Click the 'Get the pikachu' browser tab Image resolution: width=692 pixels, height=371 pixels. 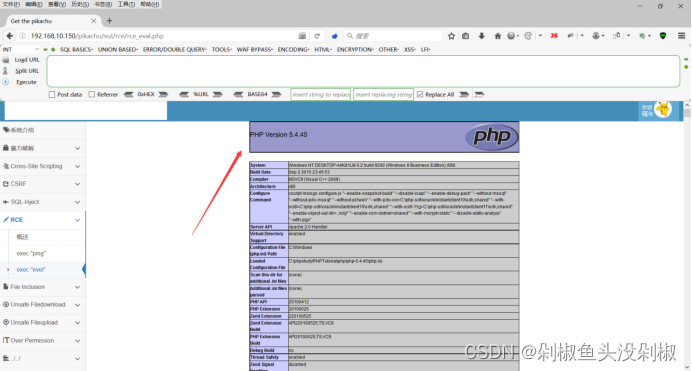pos(52,21)
